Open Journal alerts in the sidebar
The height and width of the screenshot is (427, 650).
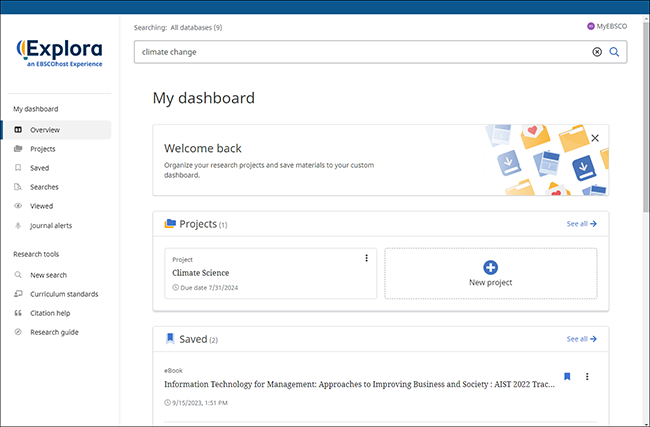(x=51, y=226)
